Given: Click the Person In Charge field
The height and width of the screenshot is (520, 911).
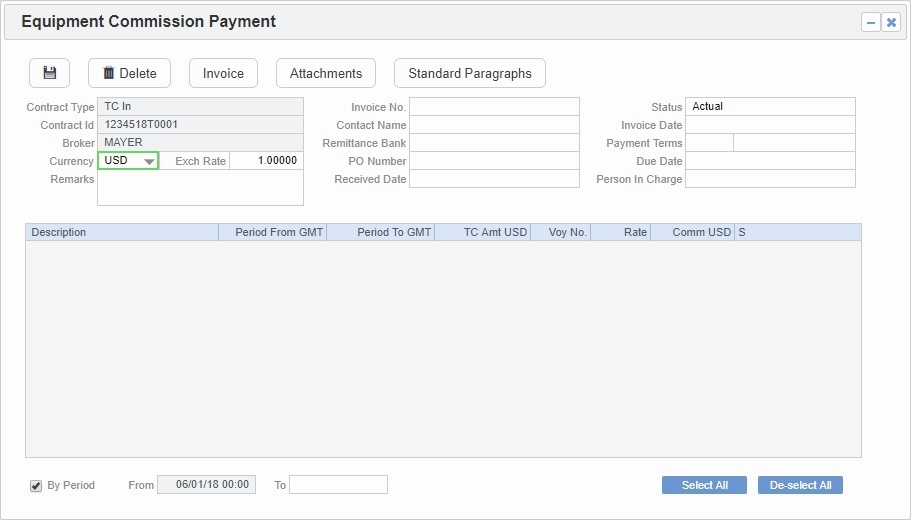Looking at the screenshot, I should click(x=770, y=179).
